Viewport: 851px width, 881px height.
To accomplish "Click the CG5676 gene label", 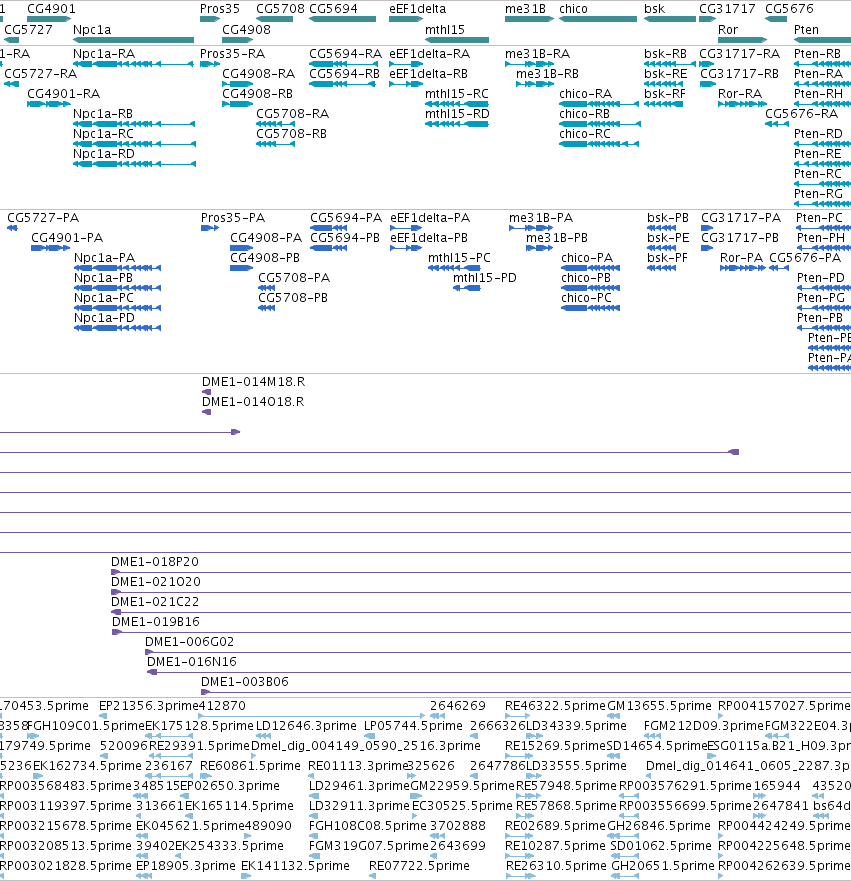I will 789,9.
